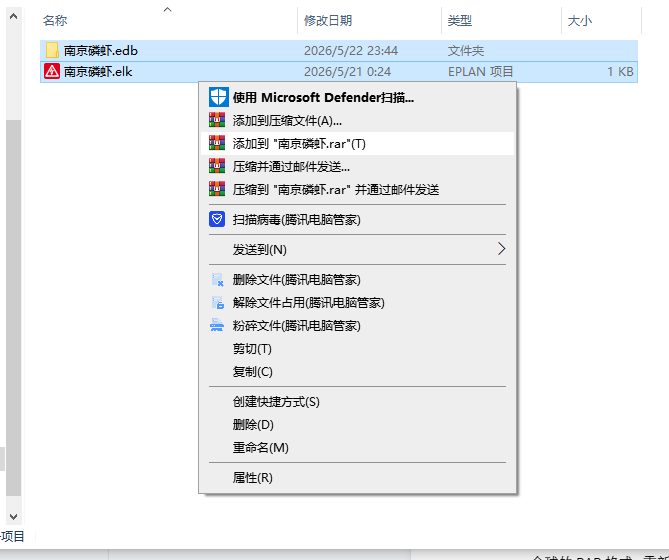Click the Microsoft Defender shield icon
Image resolution: width=669 pixels, height=560 pixels.
coord(218,97)
